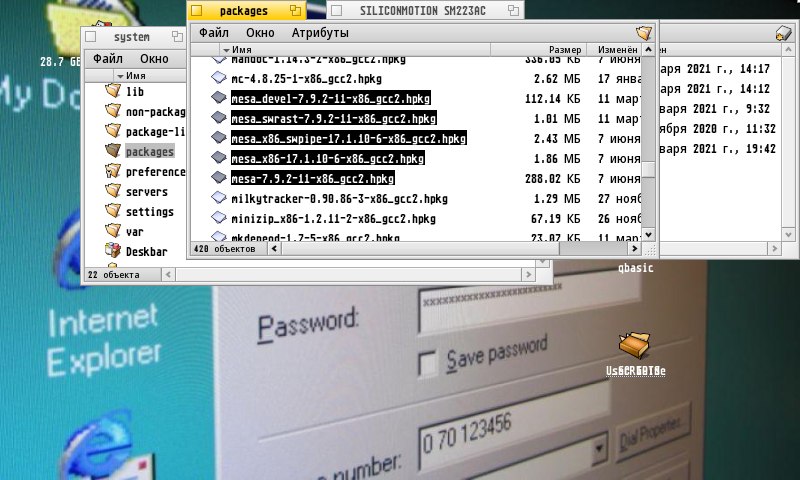The image size is (800, 480).
Task: Close packages window via its close box
Action: tap(197, 10)
